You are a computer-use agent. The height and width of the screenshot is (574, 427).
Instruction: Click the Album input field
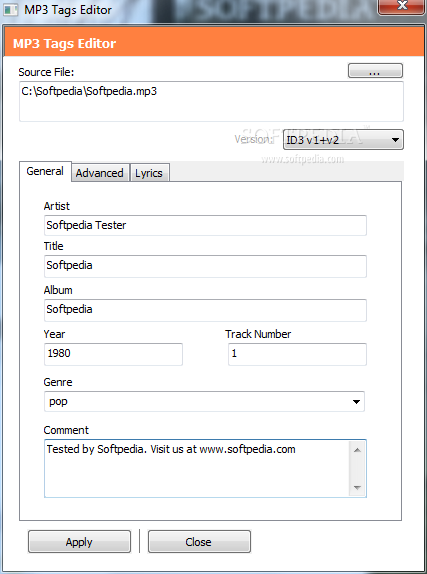coord(205,310)
